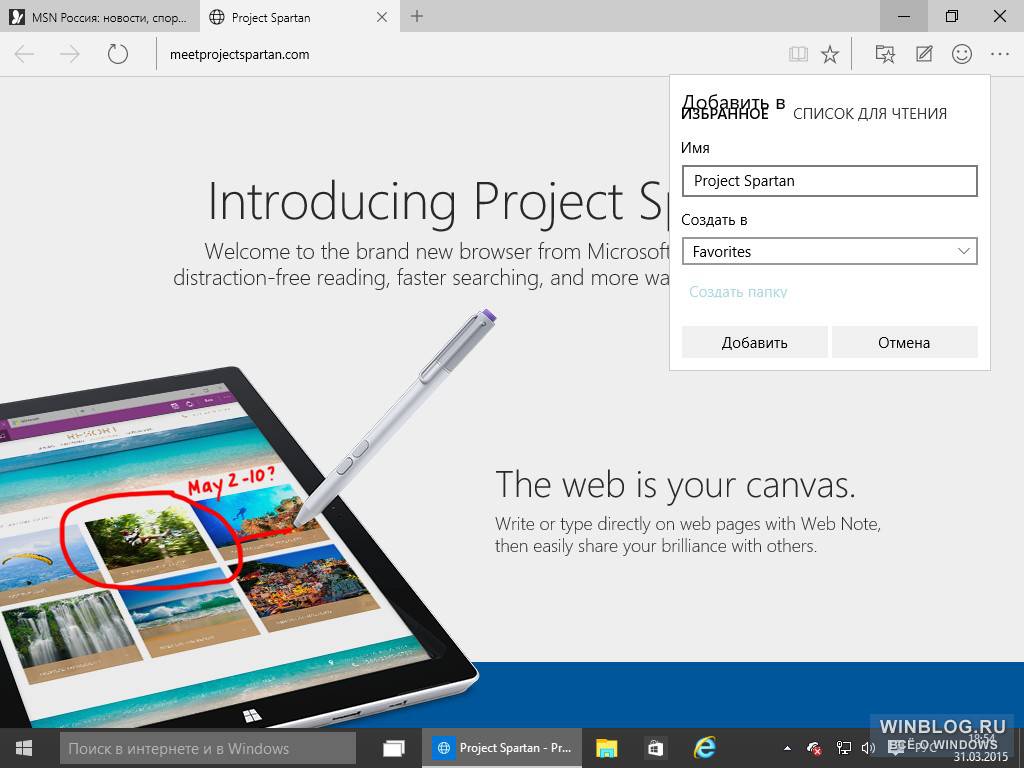Image resolution: width=1024 pixels, height=768 pixels.
Task: Select Project Spartan taskbar button
Action: 502,748
